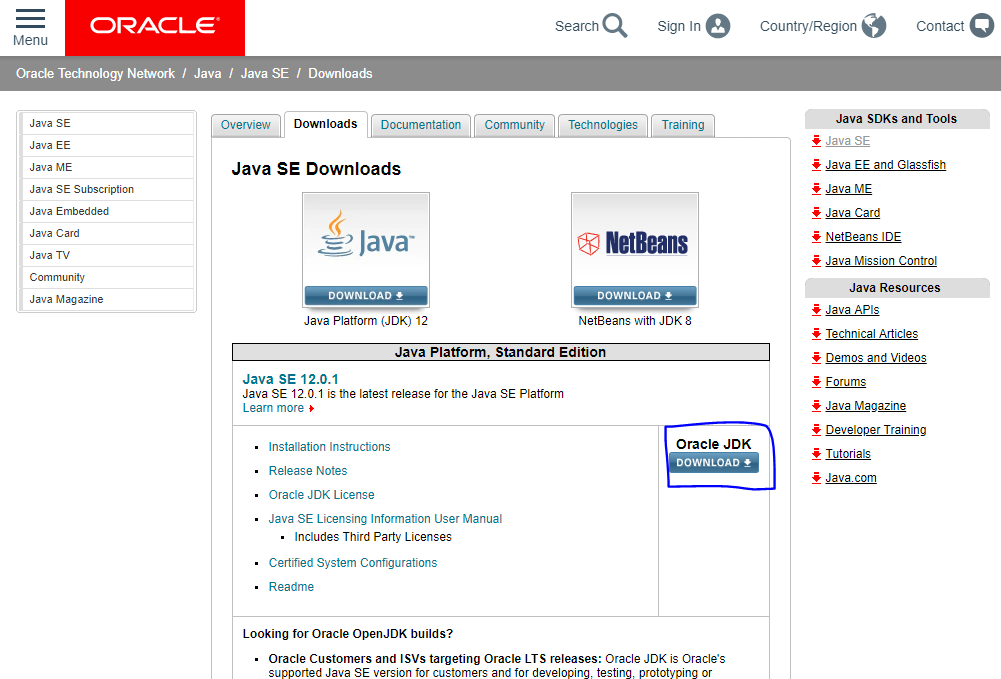Click the Java breadcrumb link

point(207,73)
